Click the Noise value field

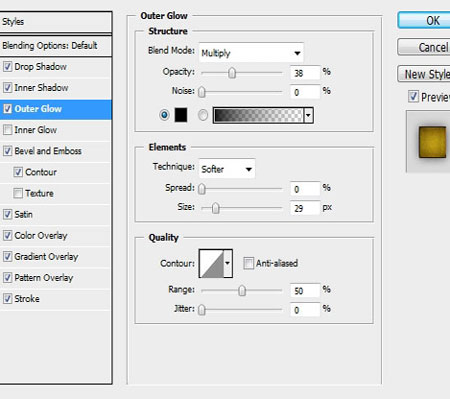[305, 92]
